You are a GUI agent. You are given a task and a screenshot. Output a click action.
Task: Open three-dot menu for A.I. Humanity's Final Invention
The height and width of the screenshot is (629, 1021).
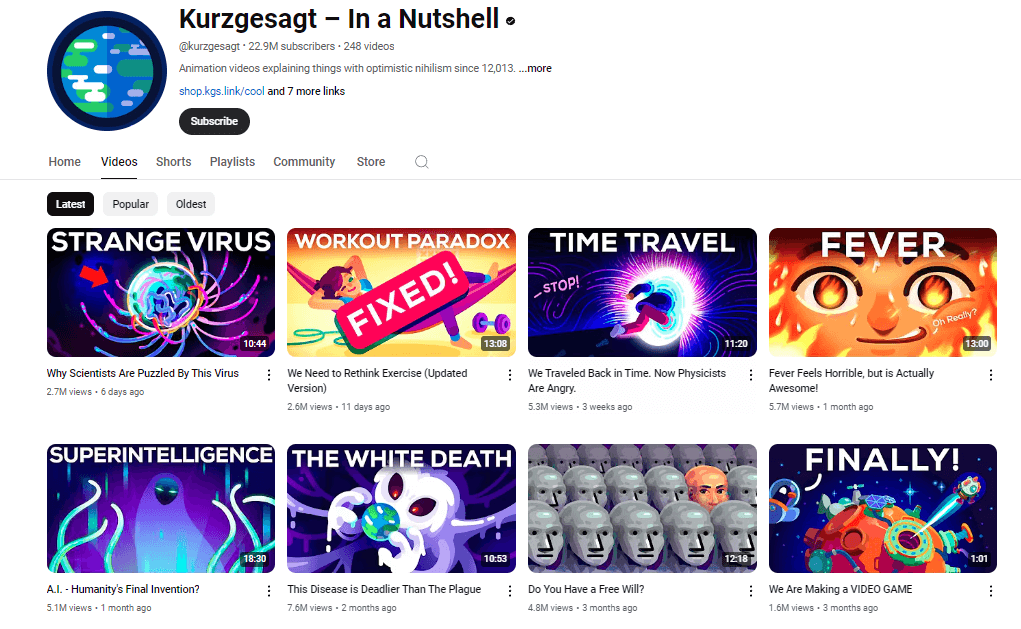268,591
